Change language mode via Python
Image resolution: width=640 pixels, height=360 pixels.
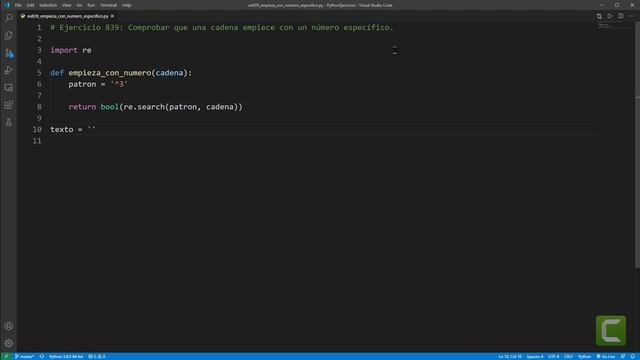click(584, 356)
